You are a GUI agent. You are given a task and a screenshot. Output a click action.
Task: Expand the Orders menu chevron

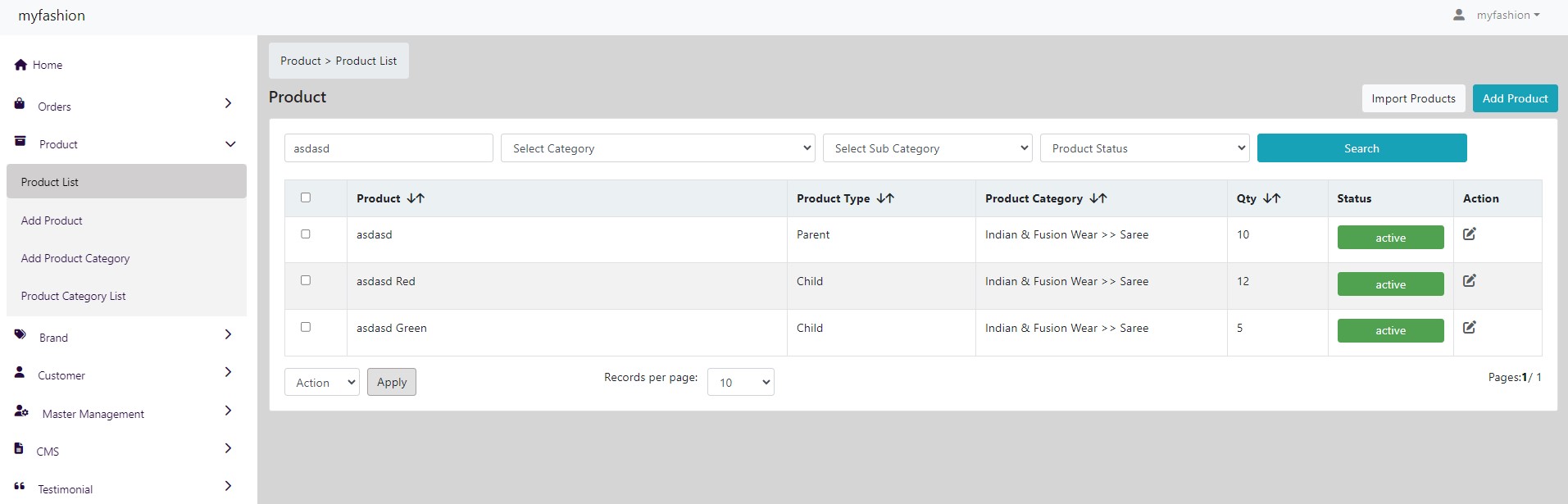click(229, 103)
